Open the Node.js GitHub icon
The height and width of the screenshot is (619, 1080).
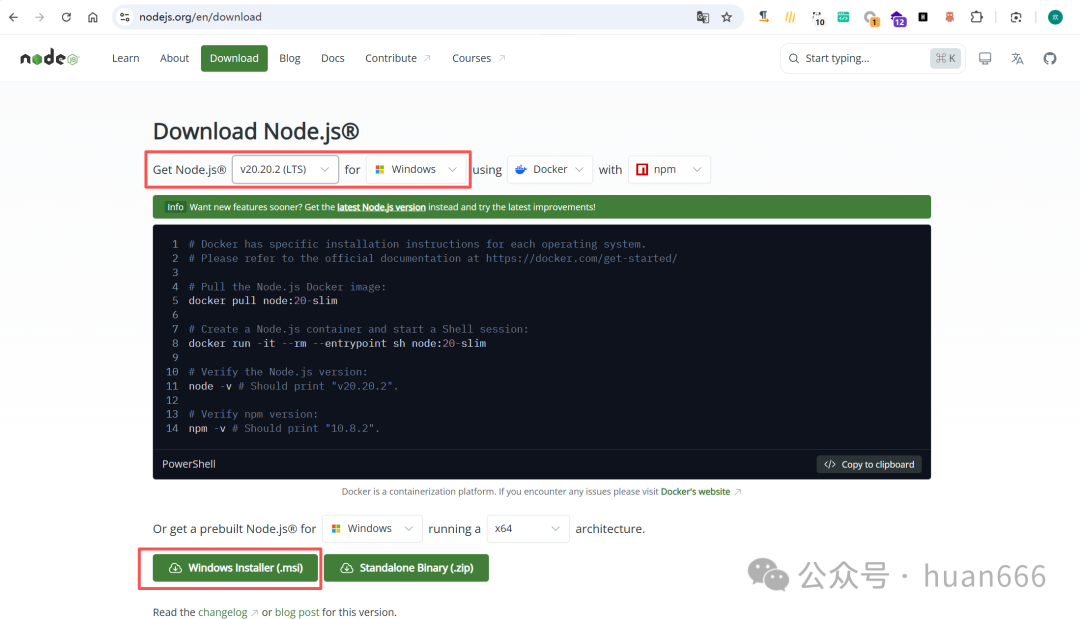coord(1050,59)
